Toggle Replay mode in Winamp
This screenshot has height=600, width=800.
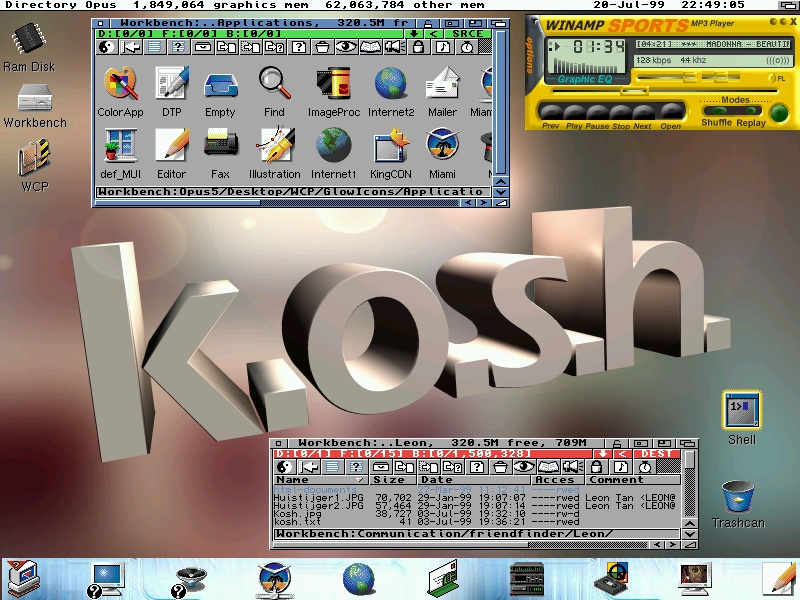coord(750,111)
